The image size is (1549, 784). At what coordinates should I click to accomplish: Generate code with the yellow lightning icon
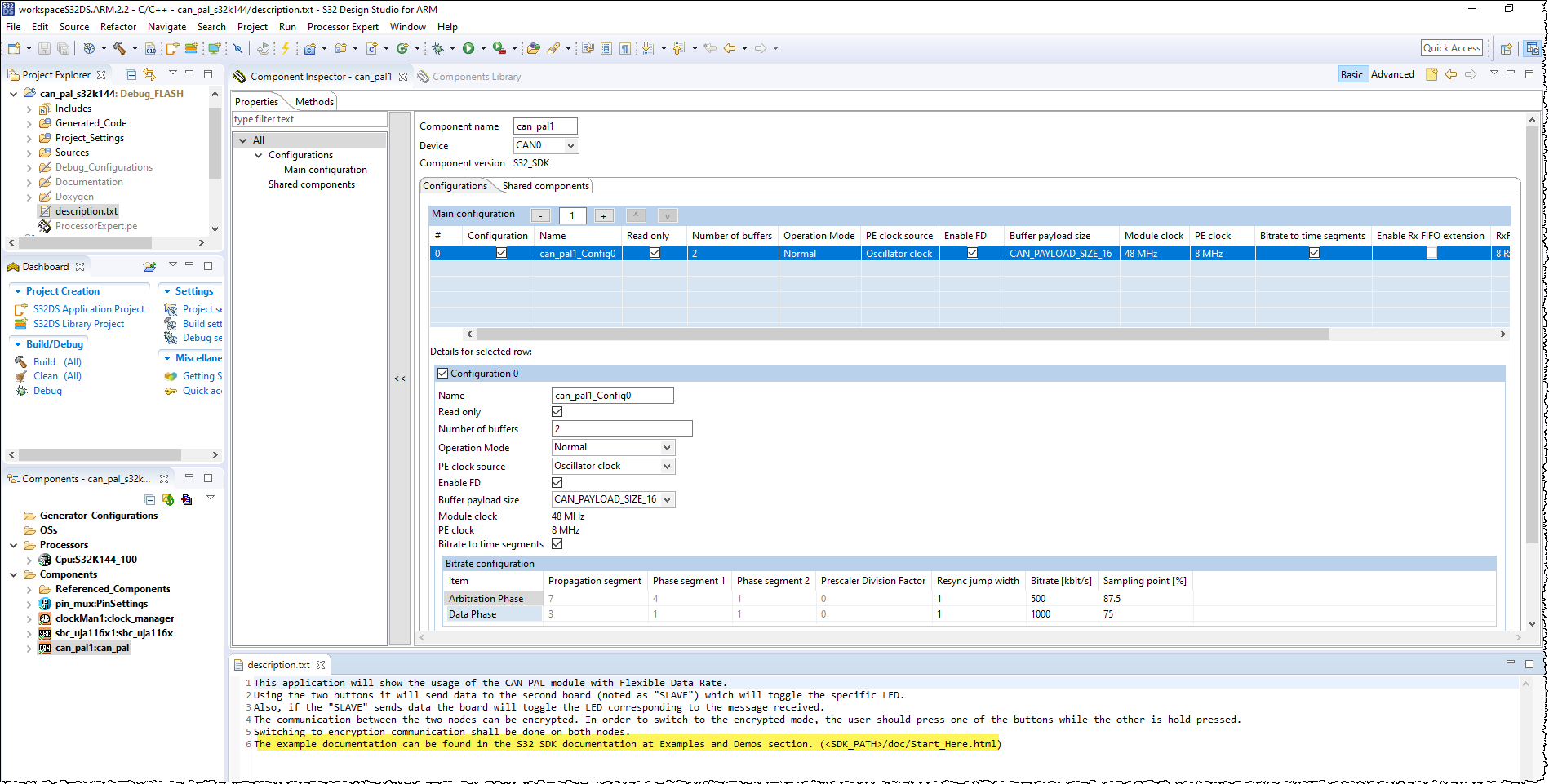tap(284, 48)
